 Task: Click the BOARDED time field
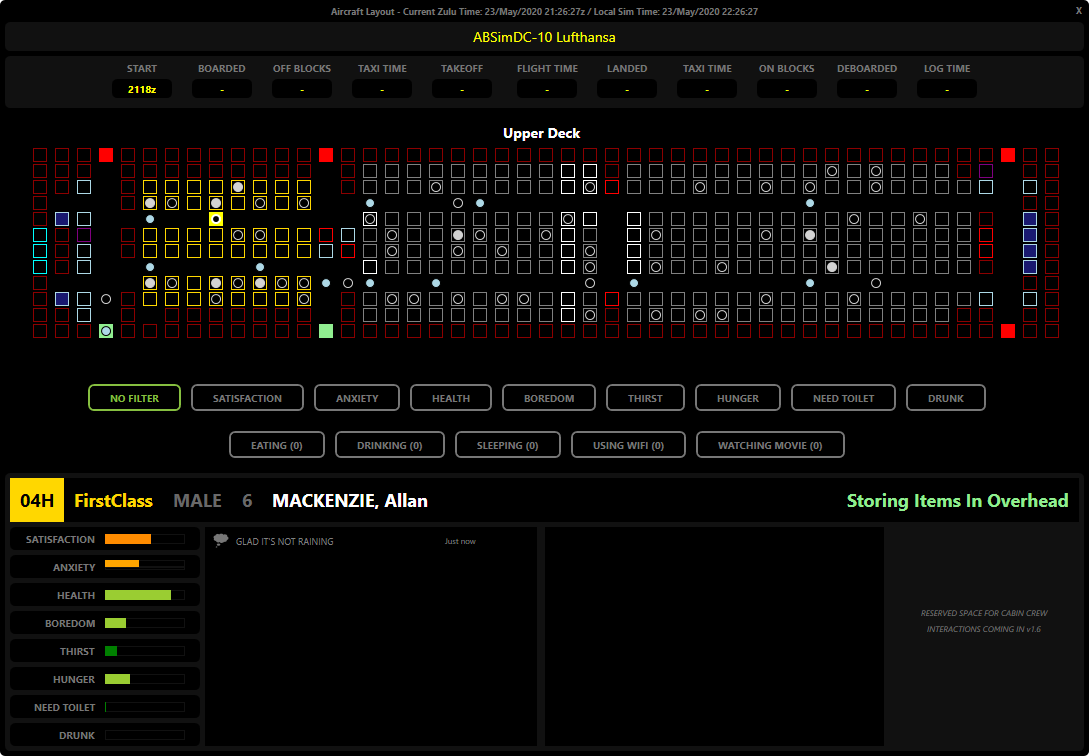(x=222, y=90)
